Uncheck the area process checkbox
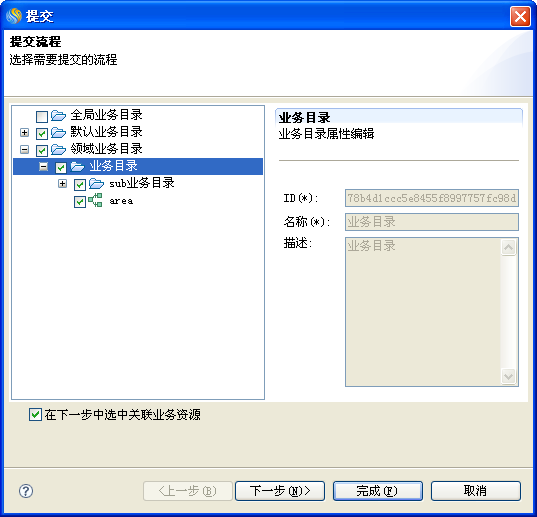Screen dimensions: 537x517 [x=80, y=202]
